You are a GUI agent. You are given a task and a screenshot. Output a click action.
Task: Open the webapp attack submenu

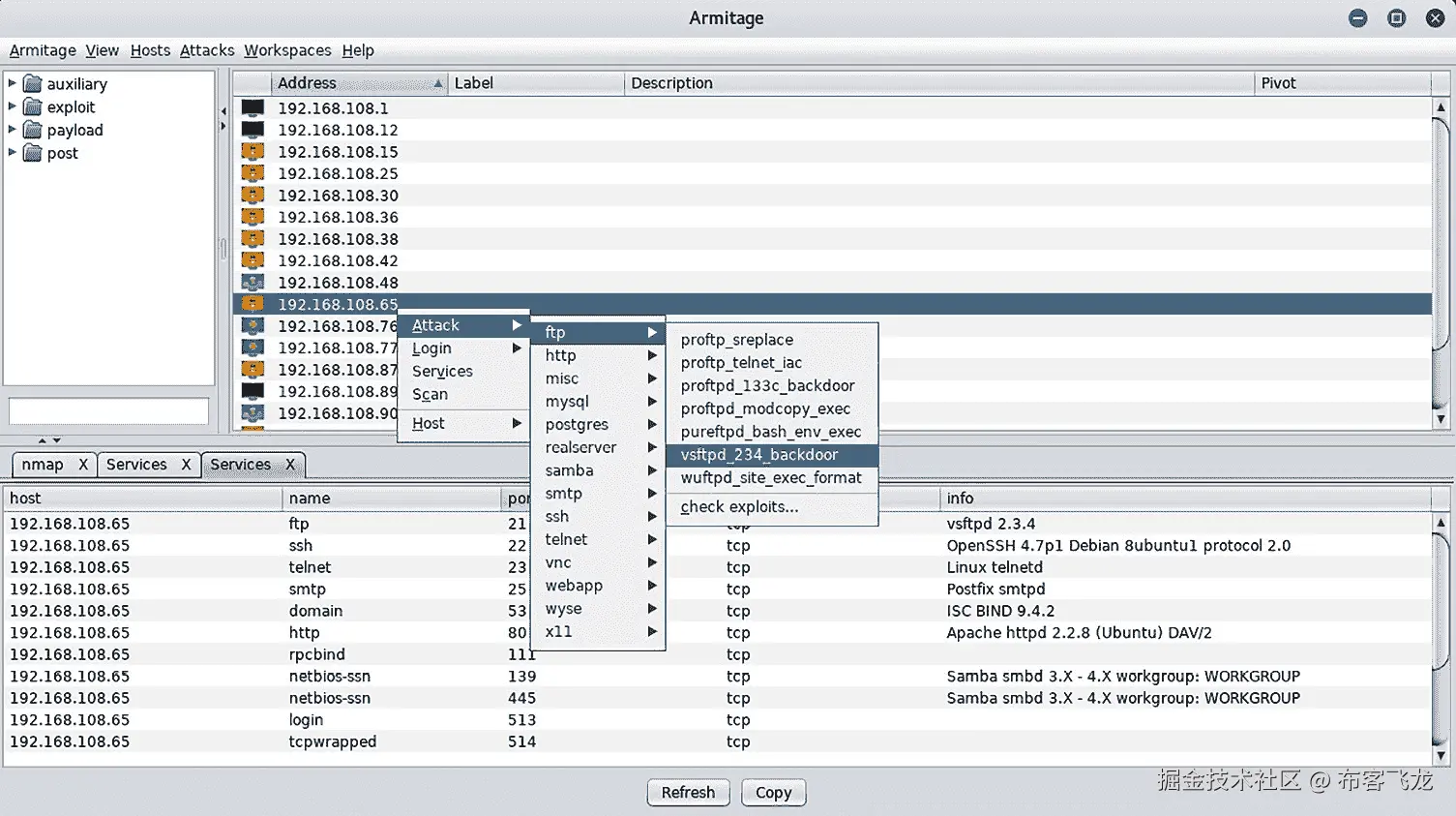click(x=598, y=586)
